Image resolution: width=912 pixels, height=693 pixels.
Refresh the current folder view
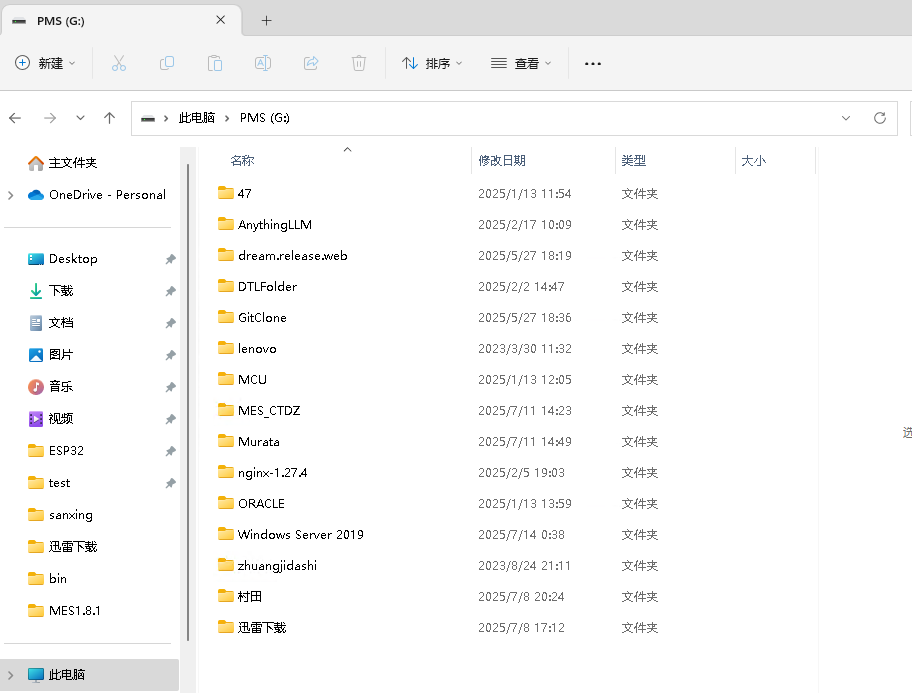click(x=880, y=118)
